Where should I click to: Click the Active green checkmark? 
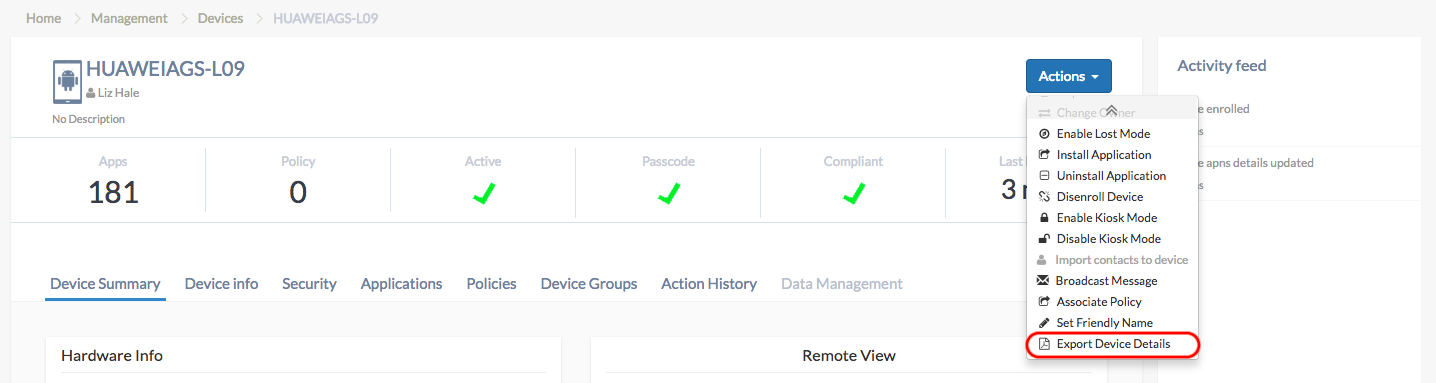point(484,193)
